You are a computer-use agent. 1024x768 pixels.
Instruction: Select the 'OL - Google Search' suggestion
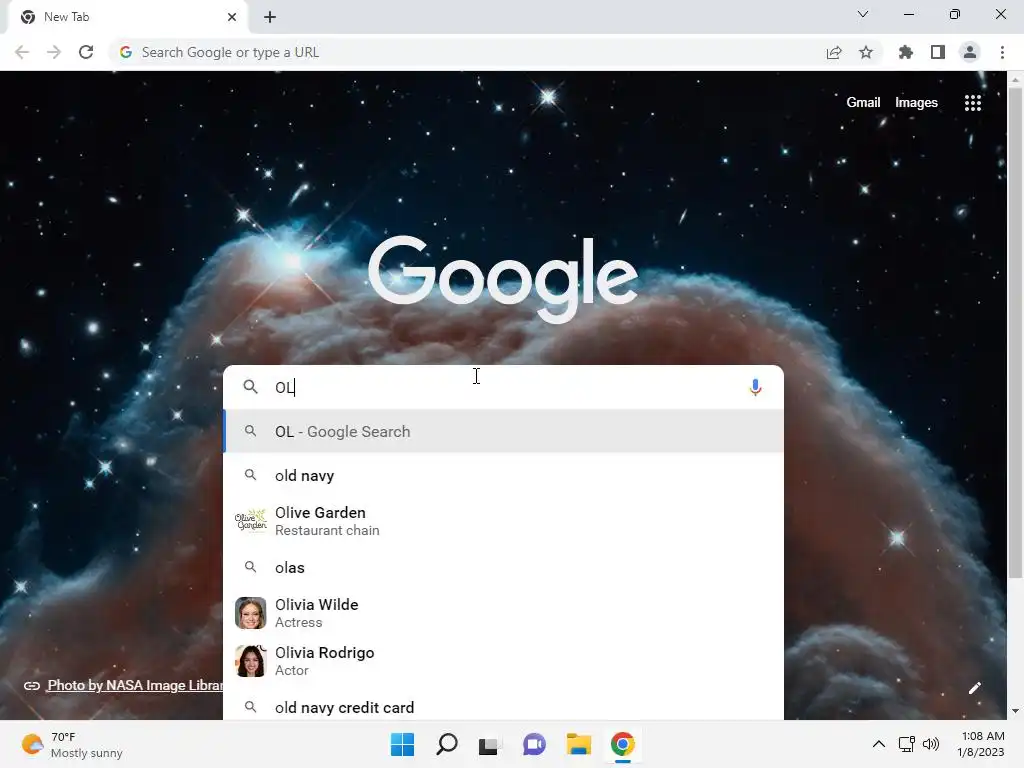click(504, 431)
